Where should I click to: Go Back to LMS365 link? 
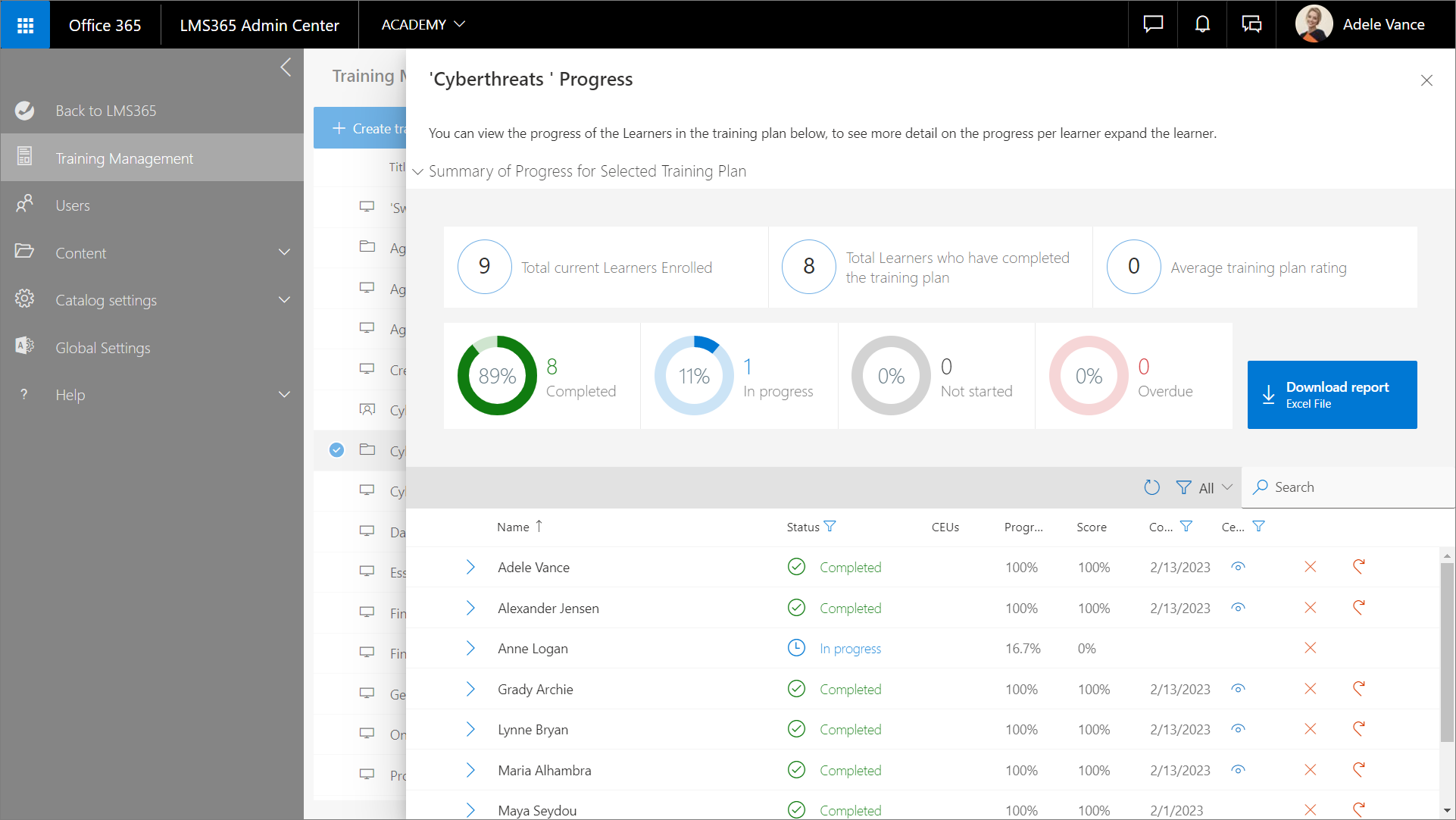pos(105,111)
